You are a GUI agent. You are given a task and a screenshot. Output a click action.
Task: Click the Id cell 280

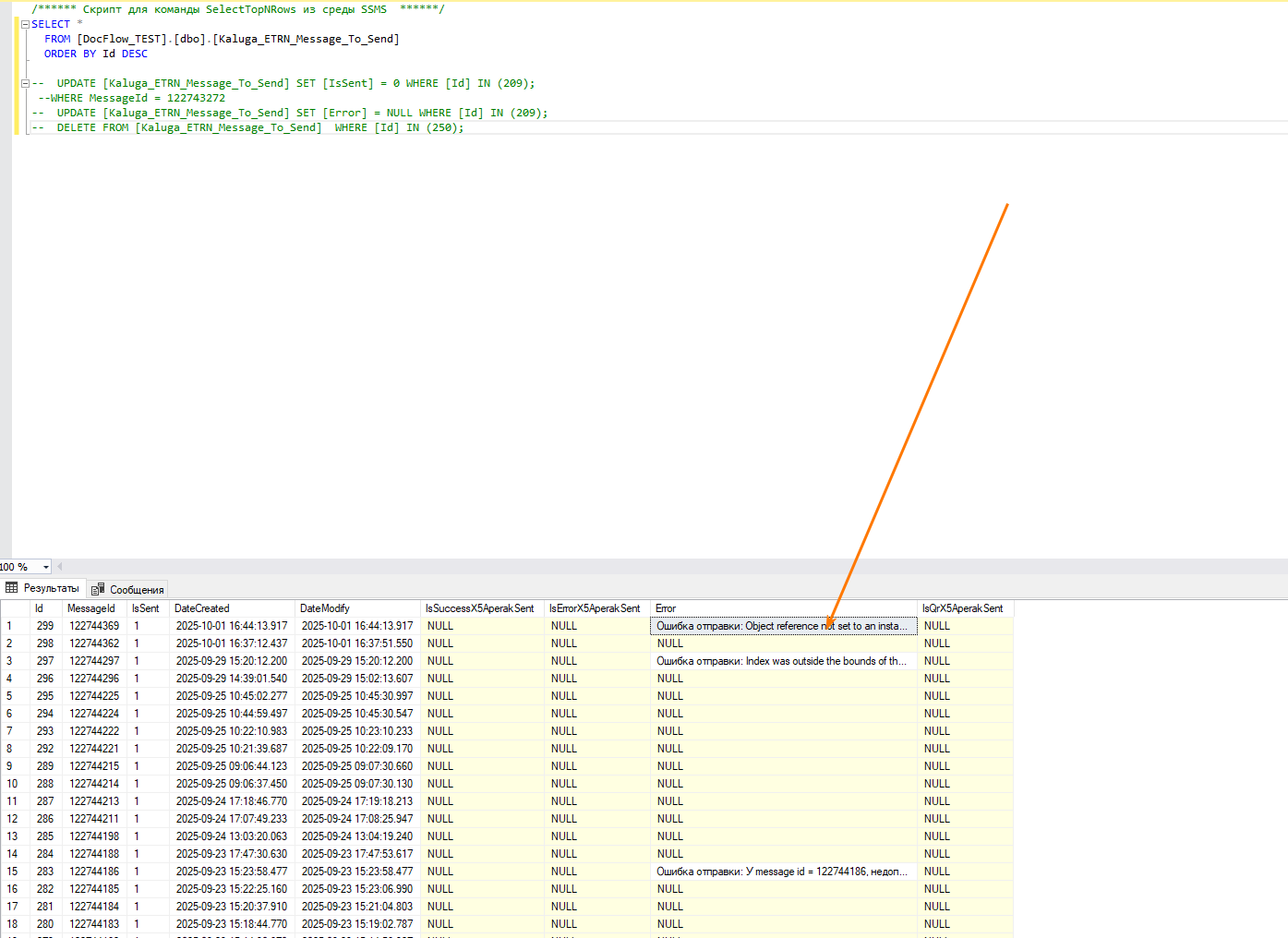46,924
